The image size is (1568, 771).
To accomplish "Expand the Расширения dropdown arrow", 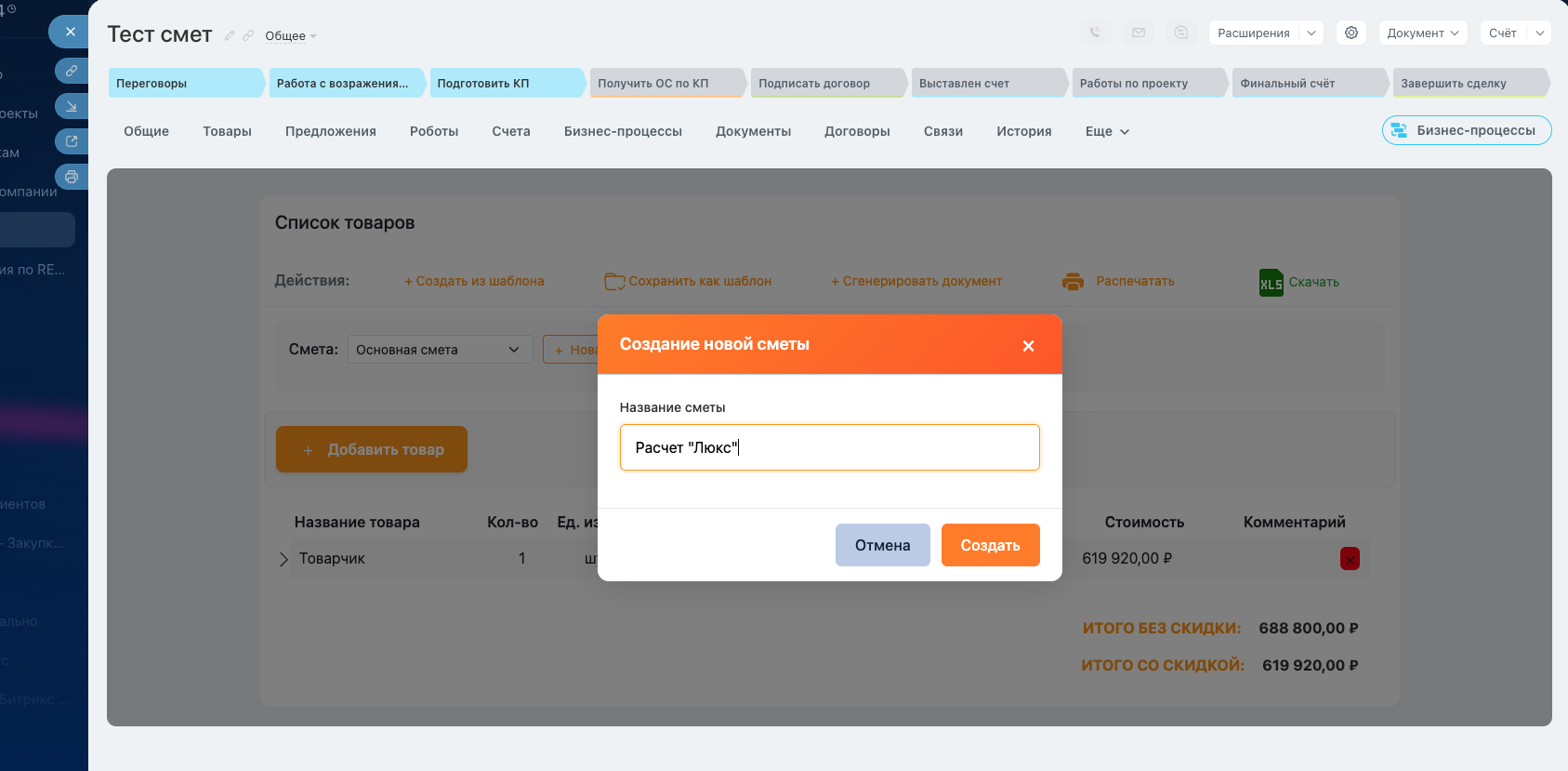I will tap(1311, 33).
